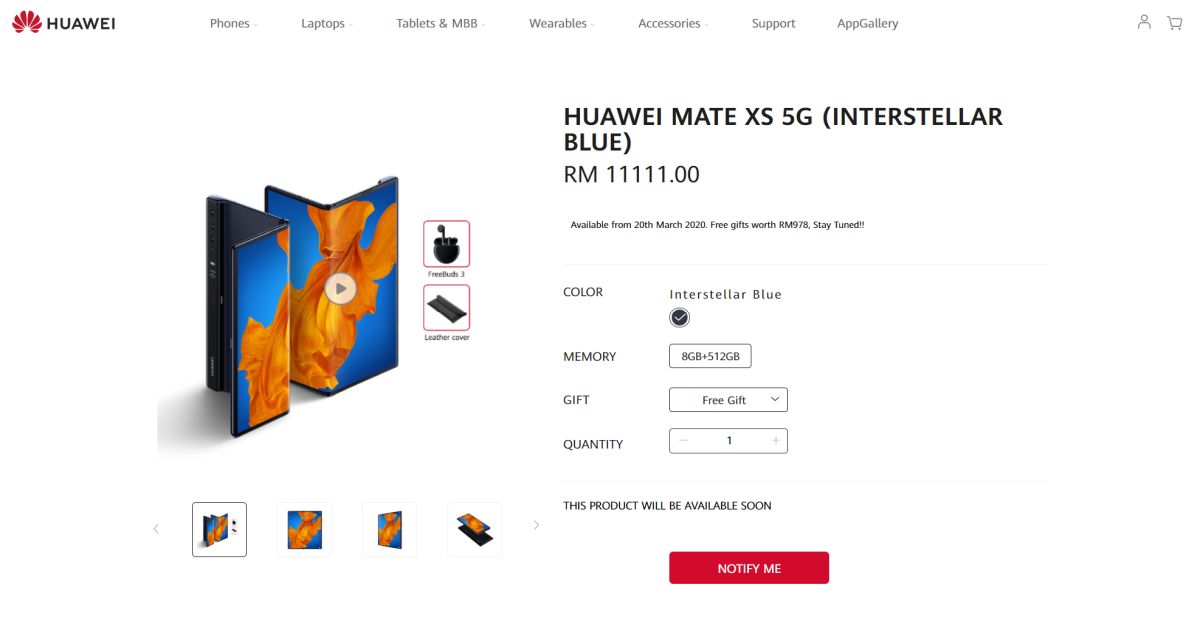
Task: Expand the Laptops menu
Action: point(327,23)
